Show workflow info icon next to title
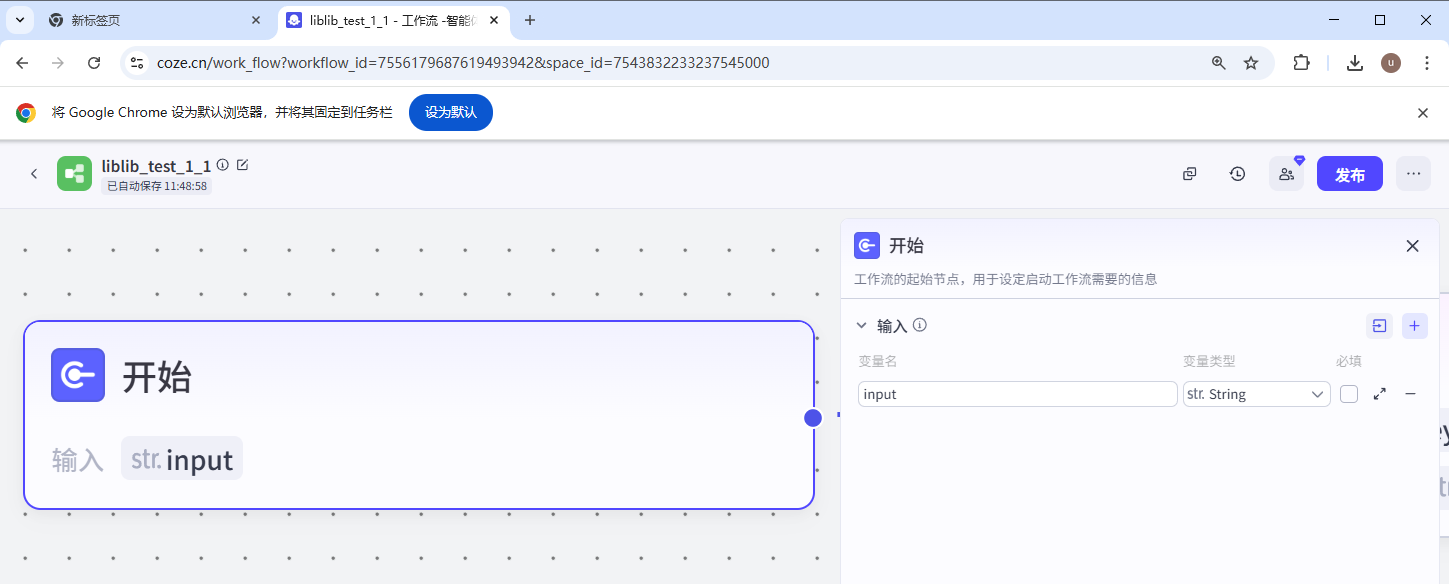The width and height of the screenshot is (1449, 584). tap(222, 165)
